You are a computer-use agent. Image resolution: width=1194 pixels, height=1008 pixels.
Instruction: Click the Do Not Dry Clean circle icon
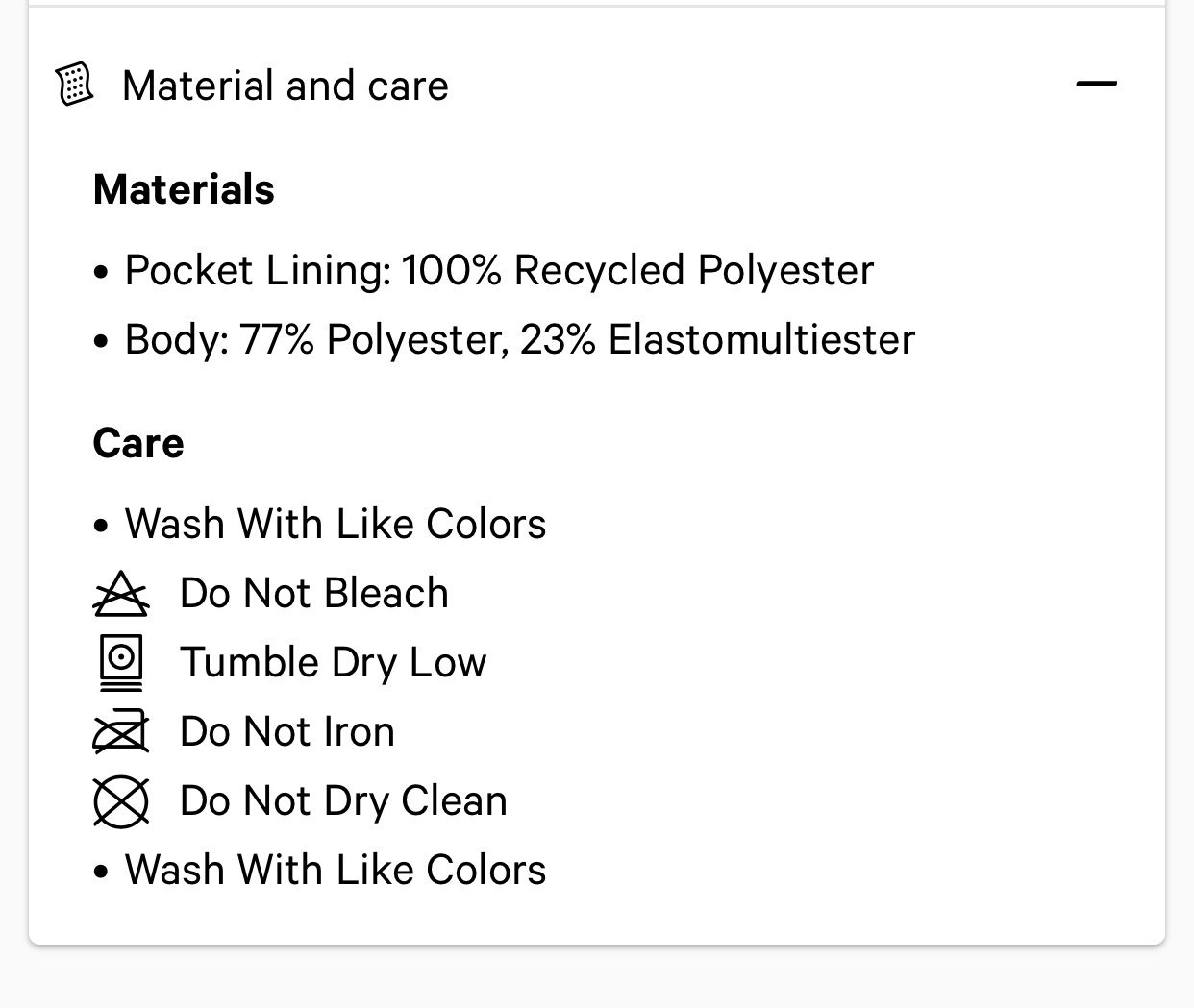(x=121, y=800)
